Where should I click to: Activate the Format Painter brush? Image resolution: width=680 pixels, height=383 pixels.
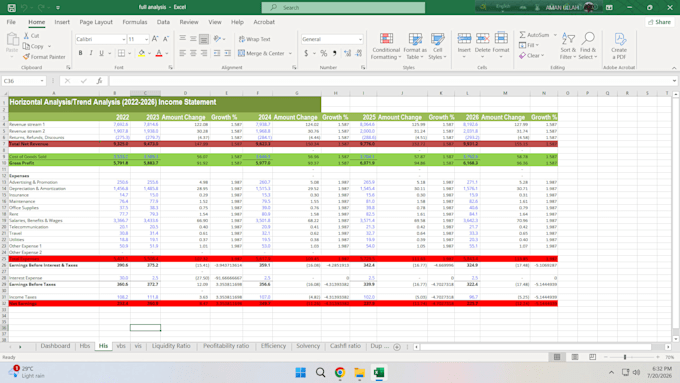(x=26, y=56)
